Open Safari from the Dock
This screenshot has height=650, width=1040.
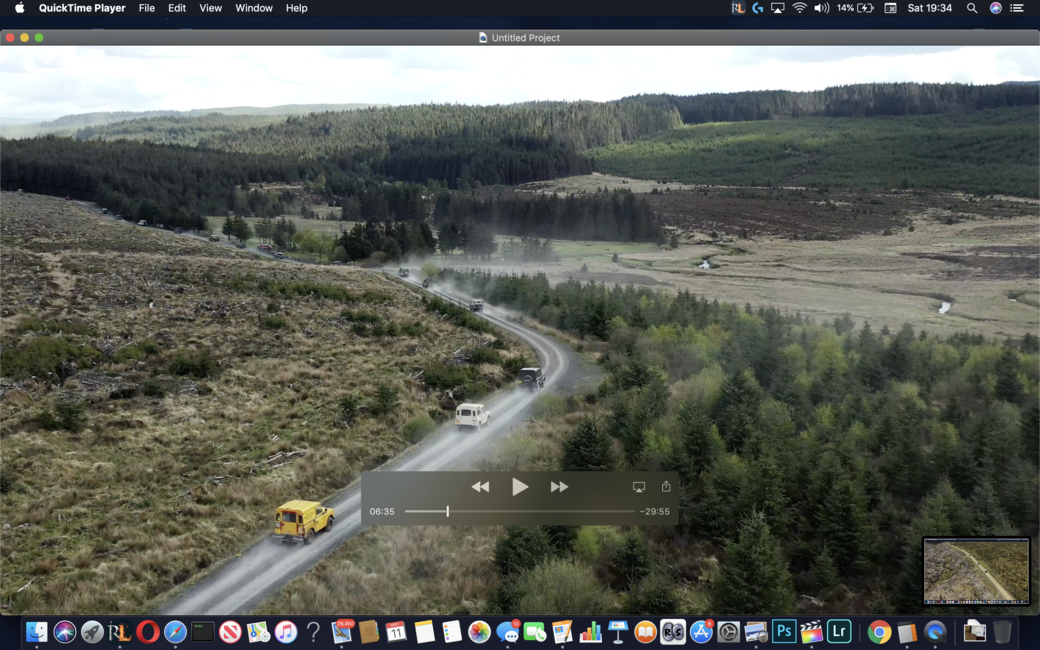tap(175, 631)
